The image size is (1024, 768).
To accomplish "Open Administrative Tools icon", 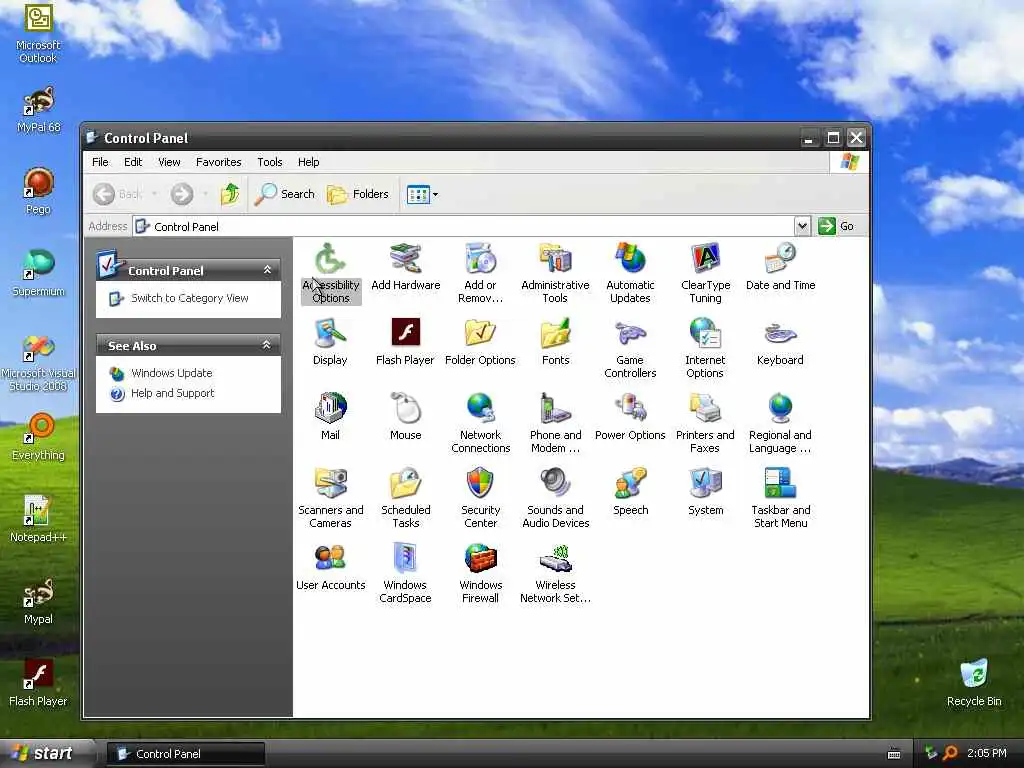I will [x=555, y=273].
